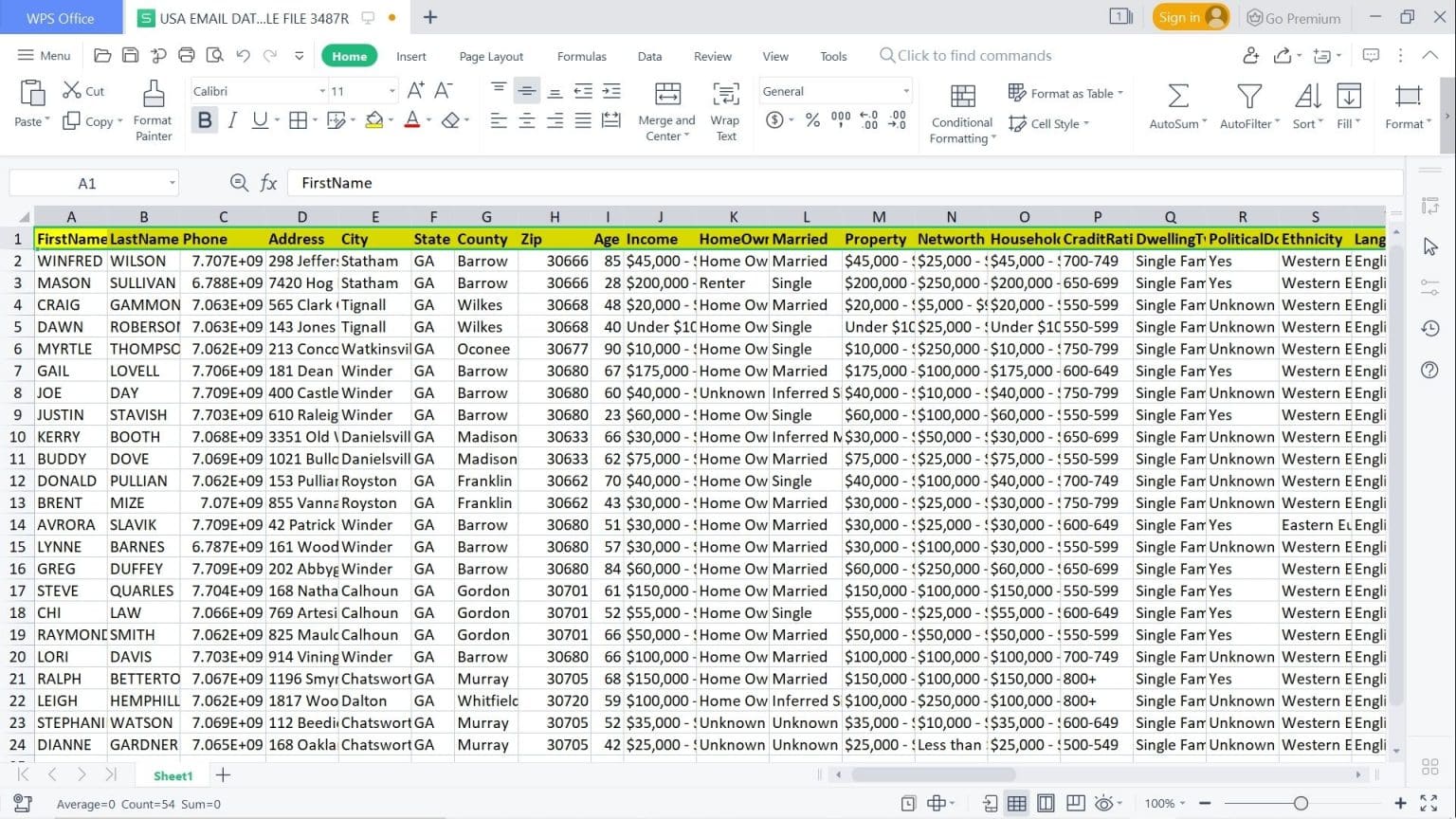Click the fx insert function icon

(x=269, y=183)
